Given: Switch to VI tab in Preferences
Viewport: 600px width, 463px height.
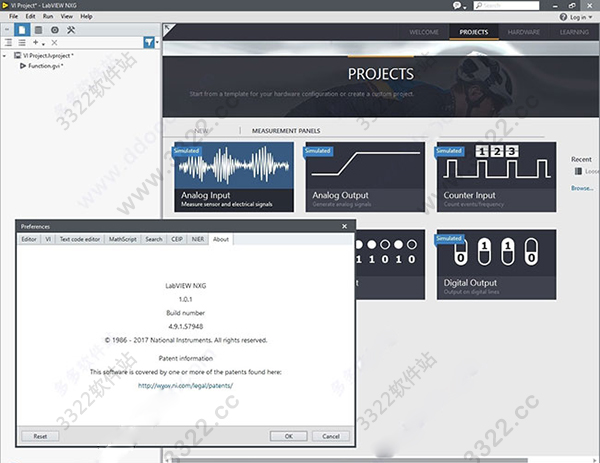Looking at the screenshot, I should pyautogui.click(x=48, y=239).
